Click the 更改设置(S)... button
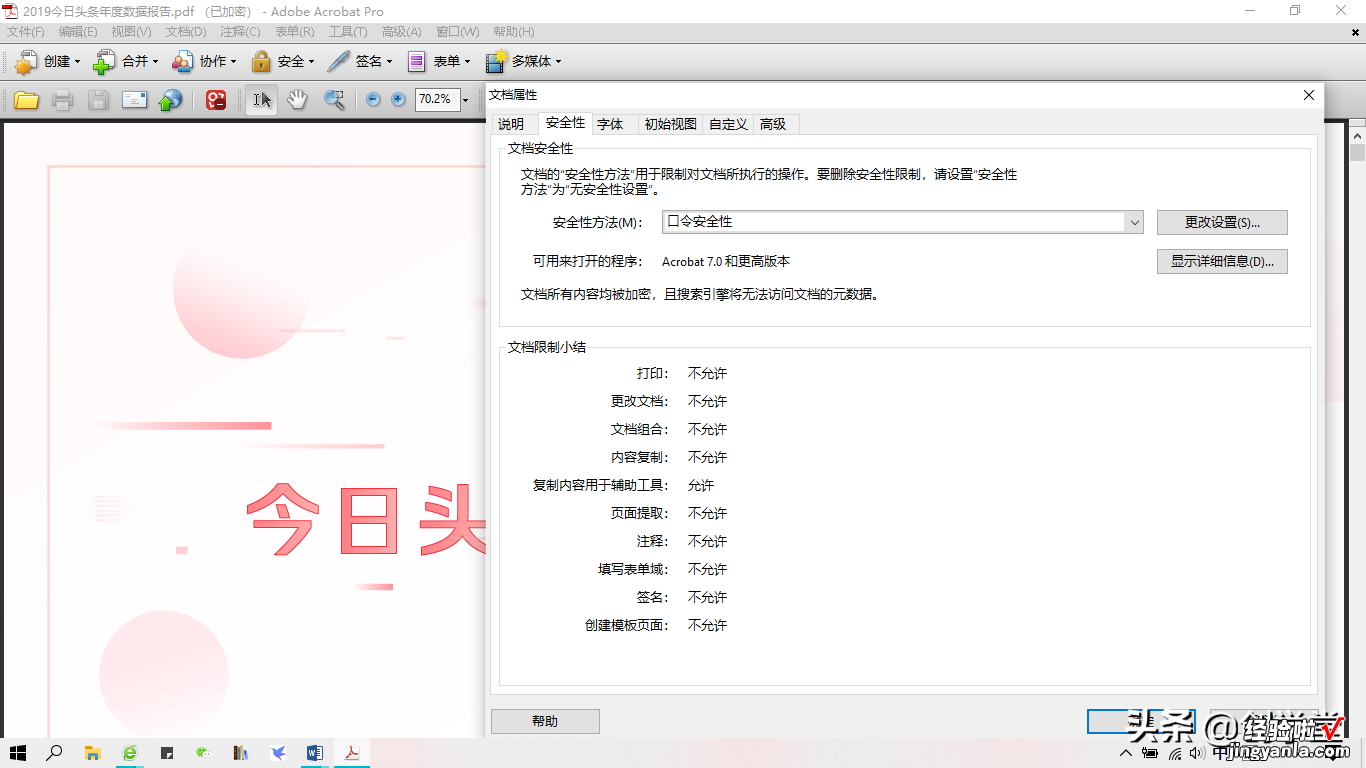 click(x=1222, y=222)
